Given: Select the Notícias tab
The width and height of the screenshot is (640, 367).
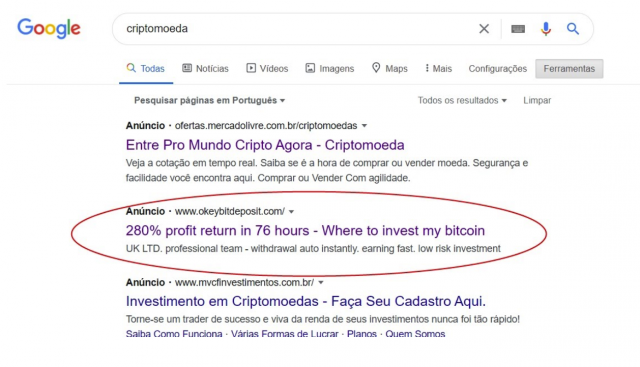Looking at the screenshot, I should (205, 69).
